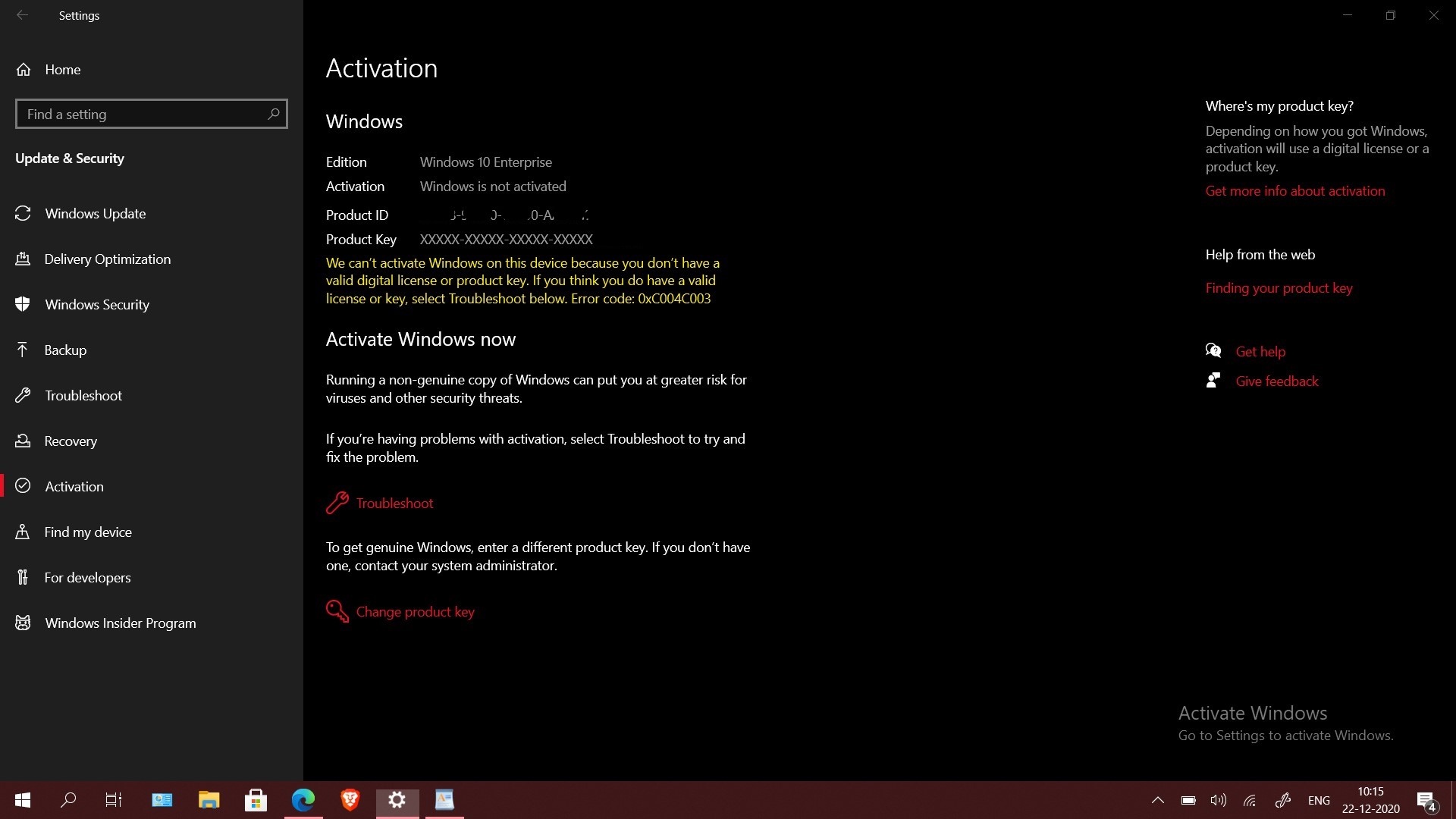Viewport: 1456px width, 819px height.
Task: Click the Windows Update sync icon
Action: pos(23,213)
